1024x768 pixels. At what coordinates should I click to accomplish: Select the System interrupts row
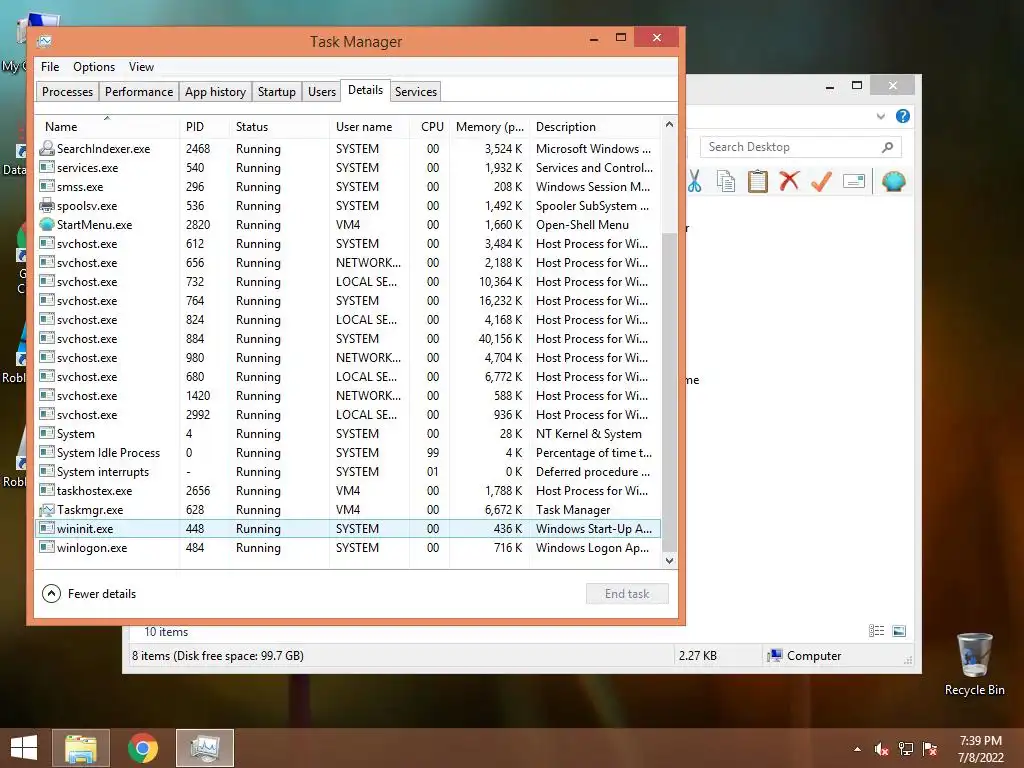tap(349, 472)
